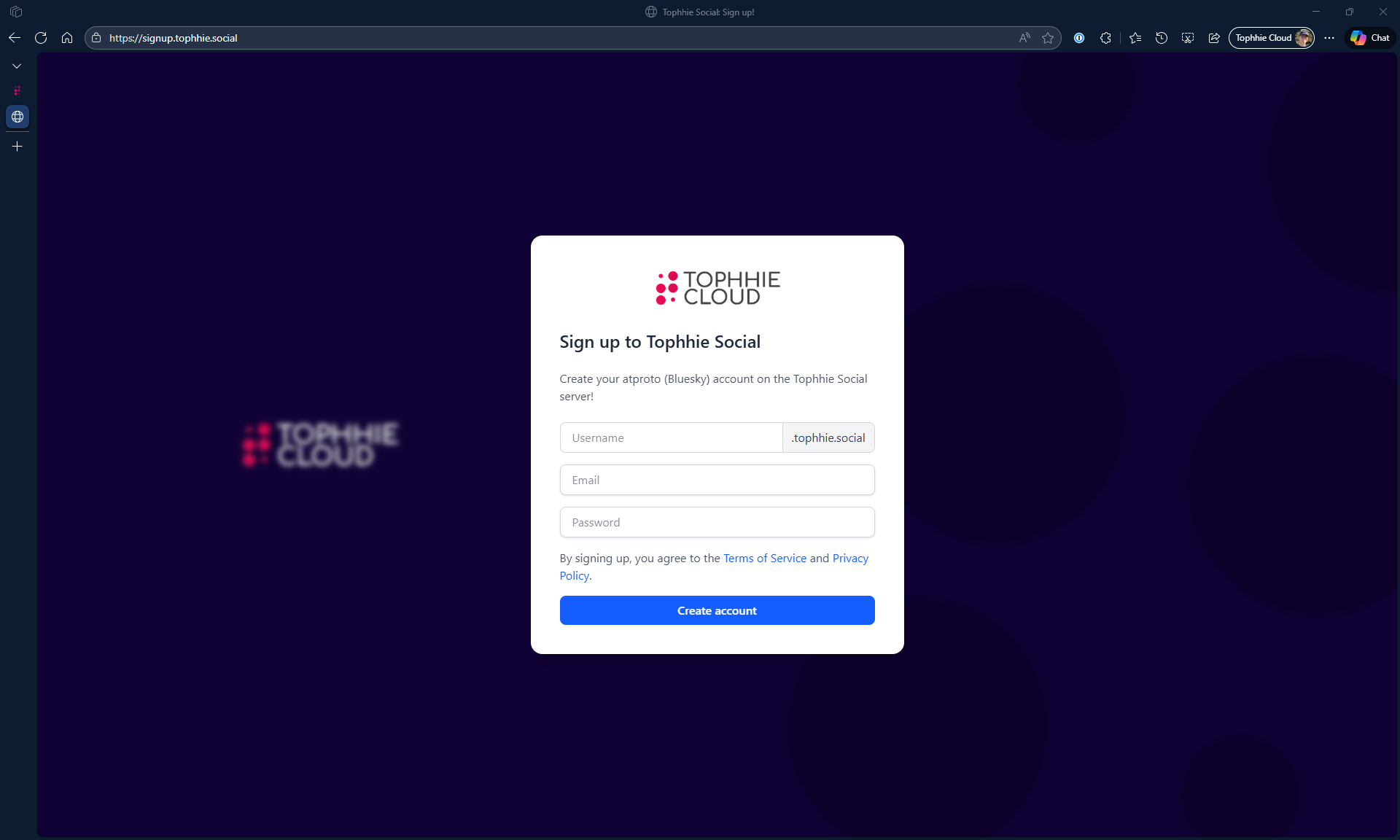
Task: Switch to the Tophhie Cloud dotted-logo tab
Action: 17,91
